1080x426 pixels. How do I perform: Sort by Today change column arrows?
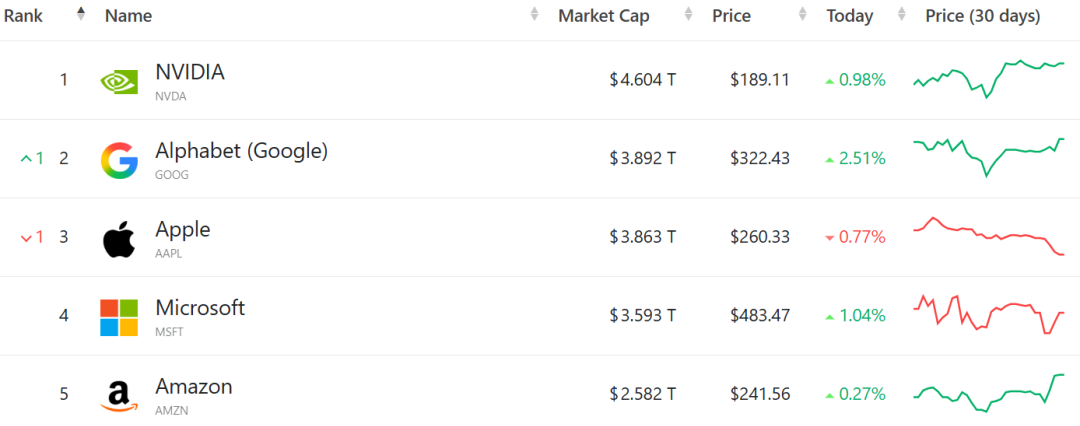coord(902,15)
